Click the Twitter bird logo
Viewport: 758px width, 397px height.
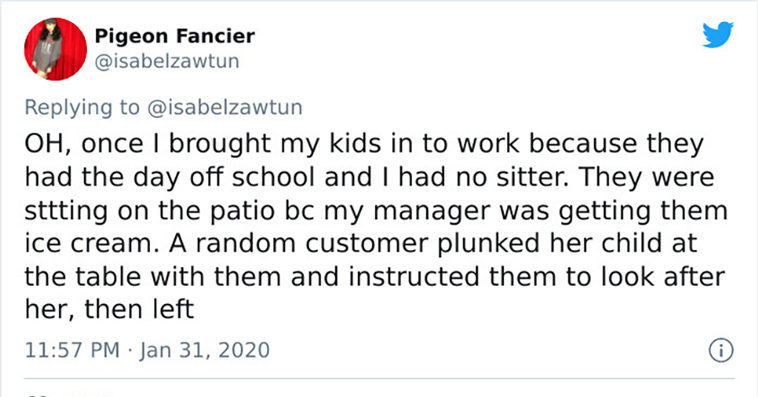tap(718, 34)
